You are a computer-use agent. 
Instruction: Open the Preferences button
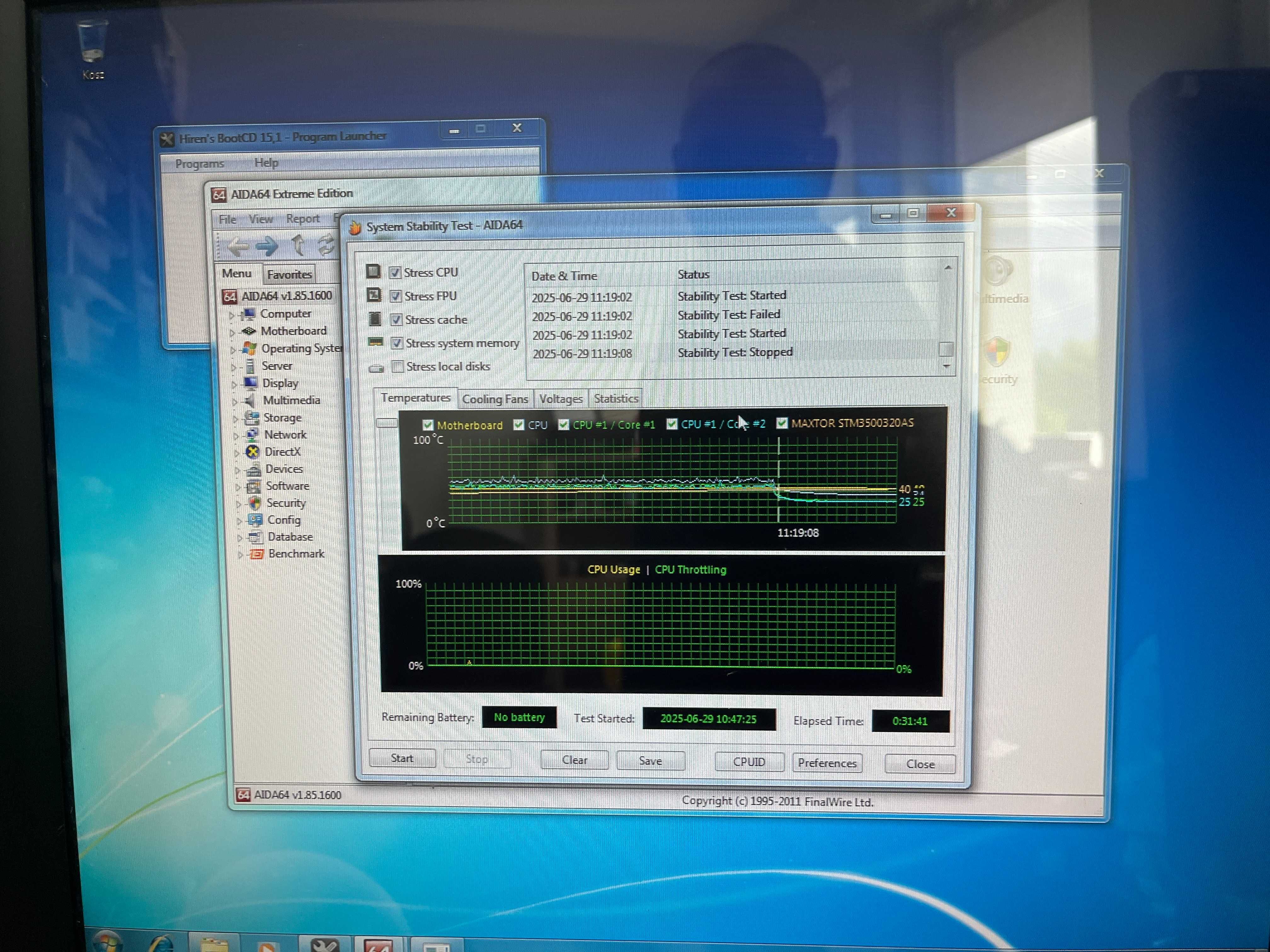[827, 763]
